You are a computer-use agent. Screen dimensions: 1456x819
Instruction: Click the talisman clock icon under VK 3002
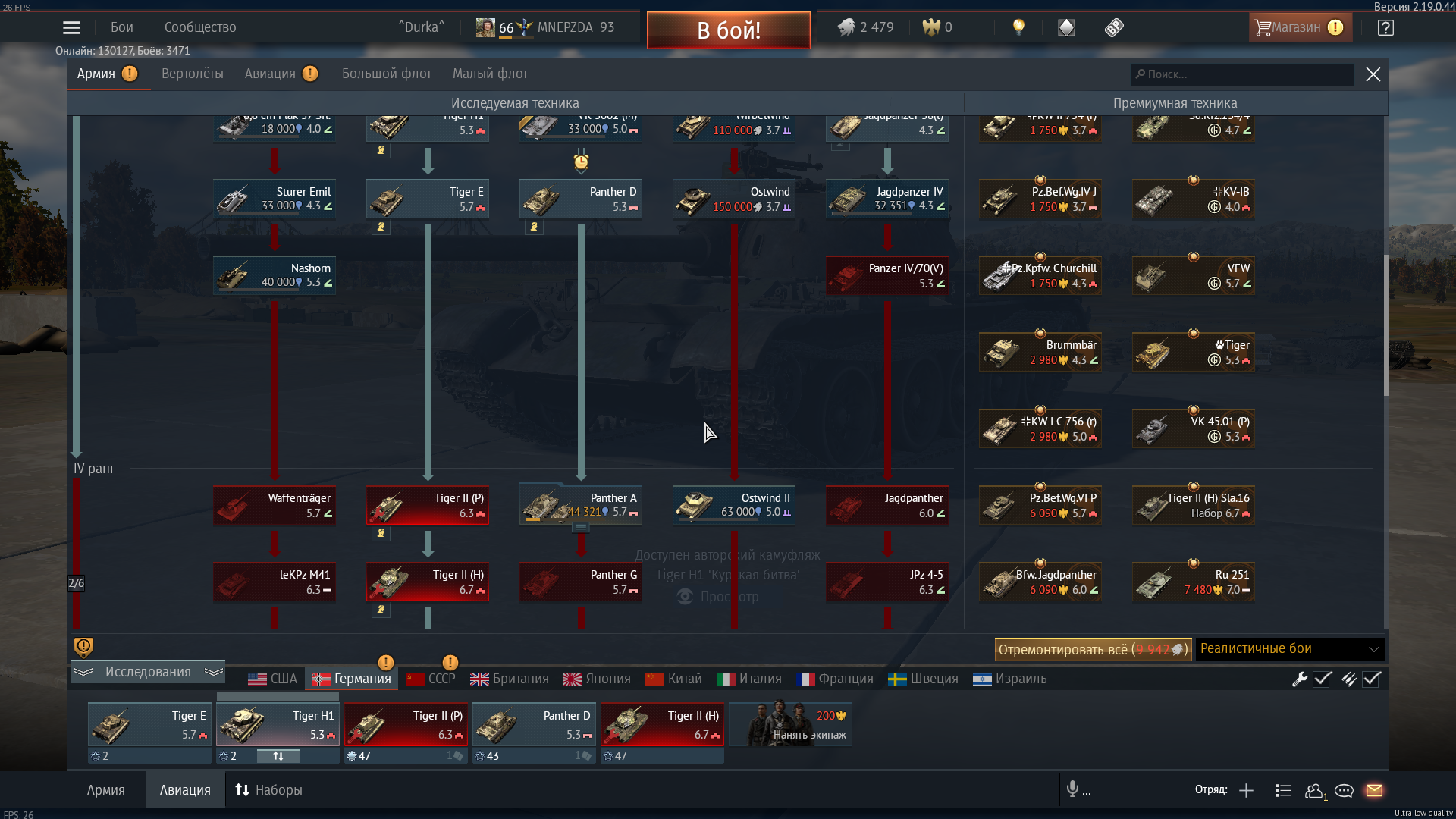[x=581, y=162]
